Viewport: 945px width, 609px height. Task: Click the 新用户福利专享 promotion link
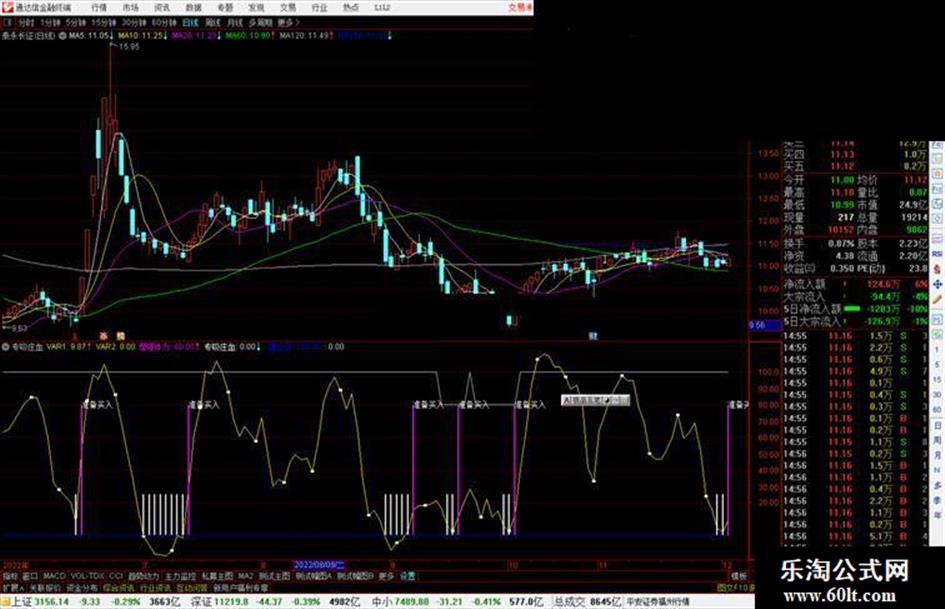click(x=240, y=587)
